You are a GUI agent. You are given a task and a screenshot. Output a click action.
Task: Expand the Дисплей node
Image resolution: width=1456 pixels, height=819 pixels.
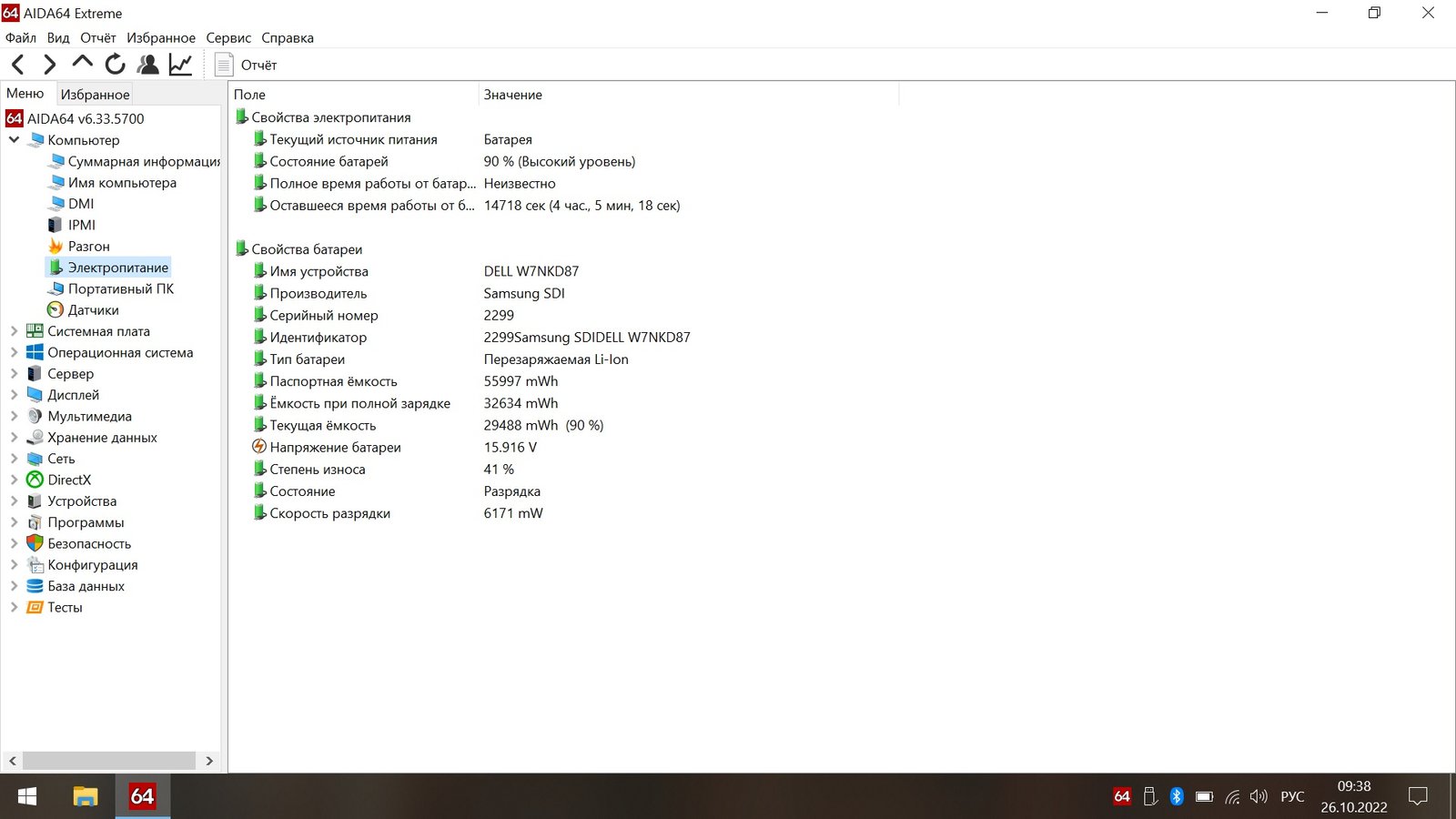(x=14, y=395)
